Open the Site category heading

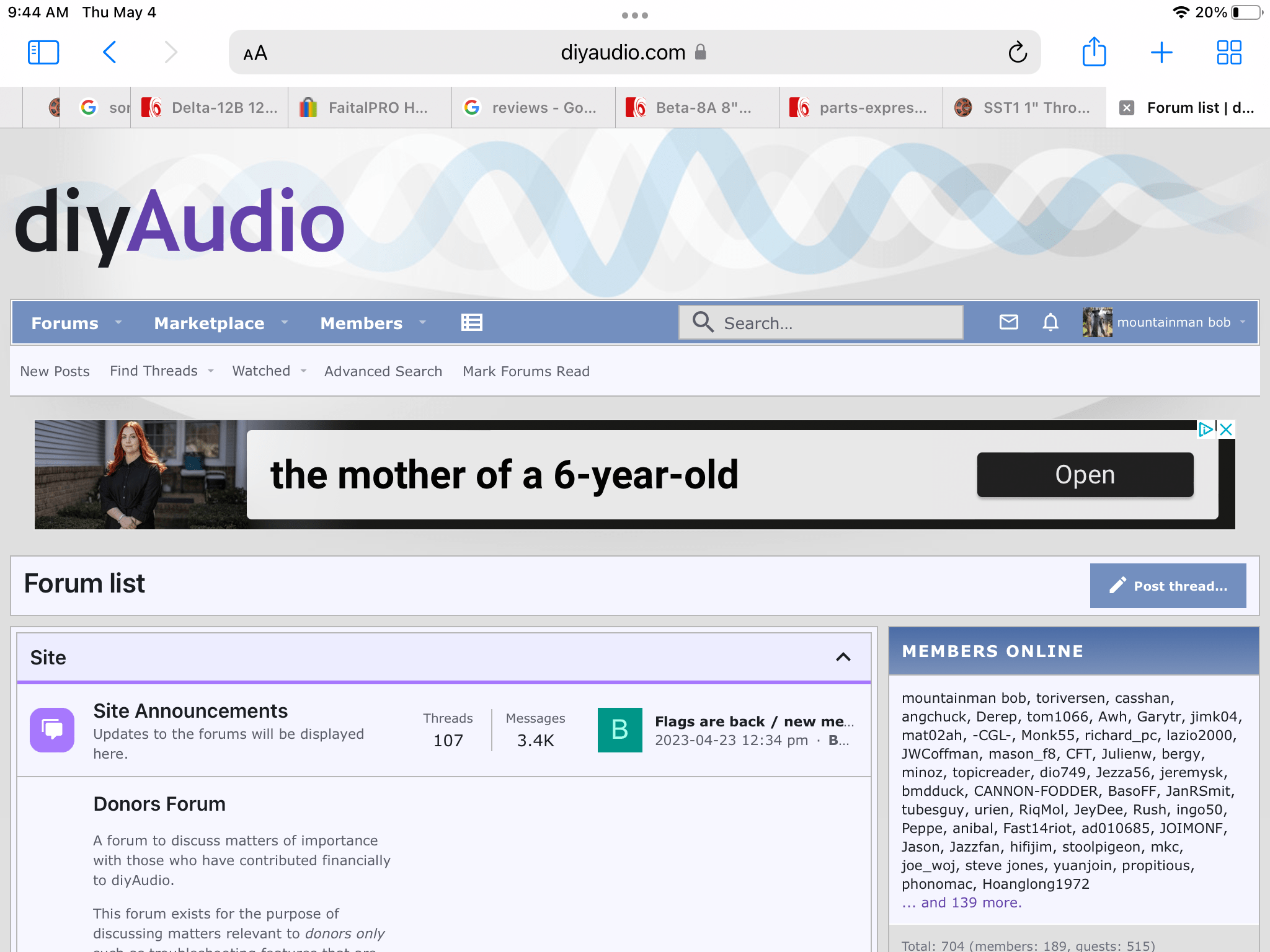pyautogui.click(x=48, y=658)
